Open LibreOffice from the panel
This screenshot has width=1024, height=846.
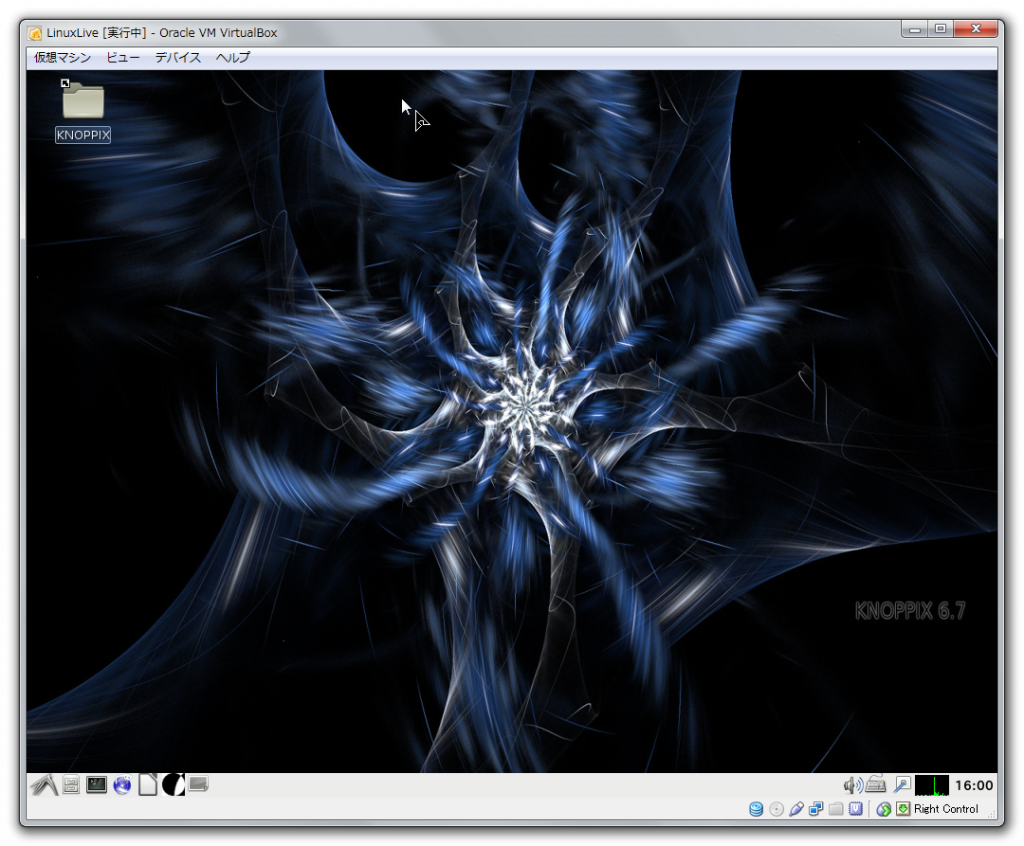[147, 785]
